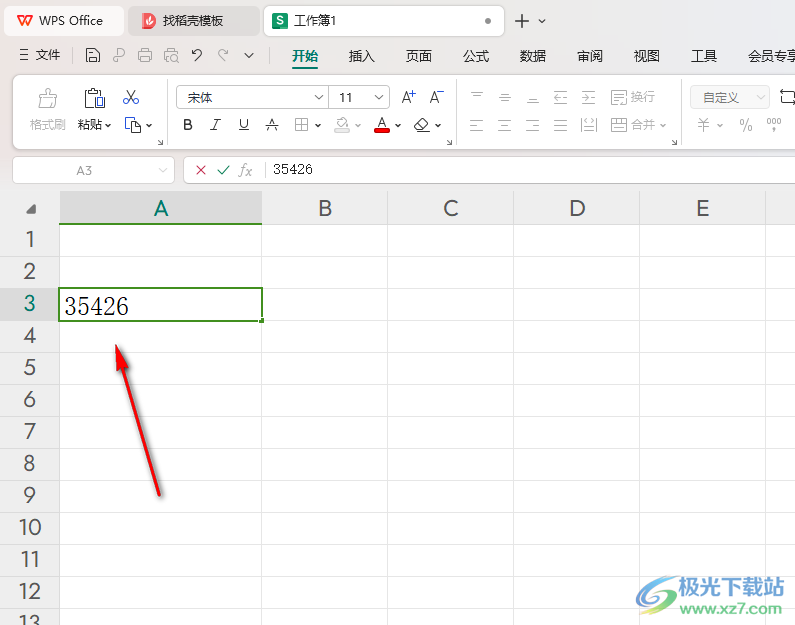Image resolution: width=795 pixels, height=625 pixels.
Task: Toggle justify alignment
Action: point(560,125)
